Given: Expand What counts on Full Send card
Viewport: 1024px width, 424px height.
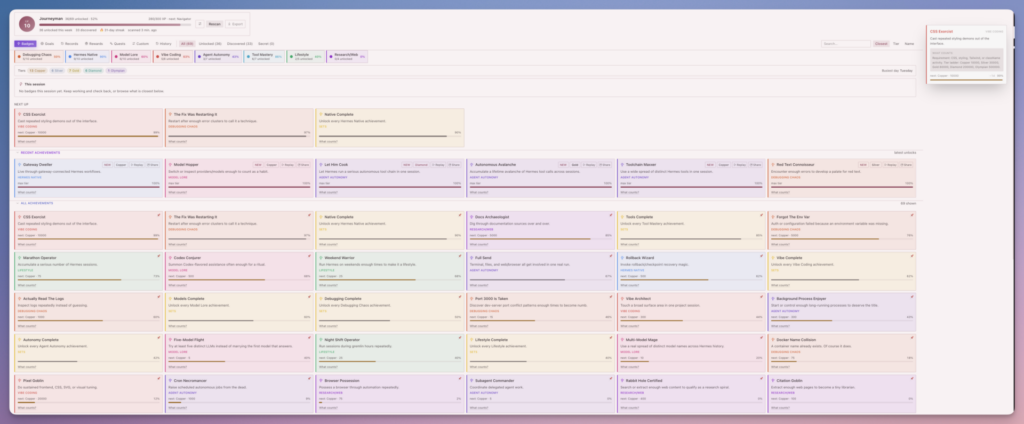Looking at the screenshot, I should coord(479,285).
